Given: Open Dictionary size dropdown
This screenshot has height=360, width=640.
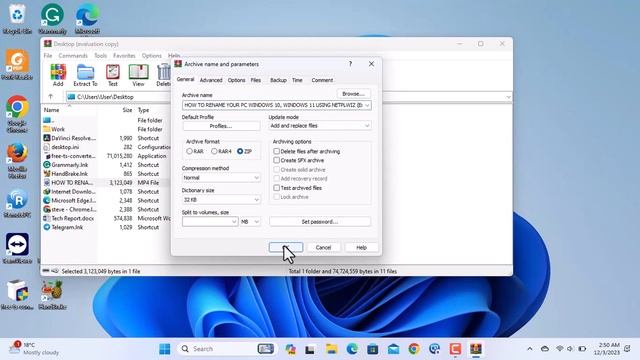Looking at the screenshot, I should (x=256, y=200).
